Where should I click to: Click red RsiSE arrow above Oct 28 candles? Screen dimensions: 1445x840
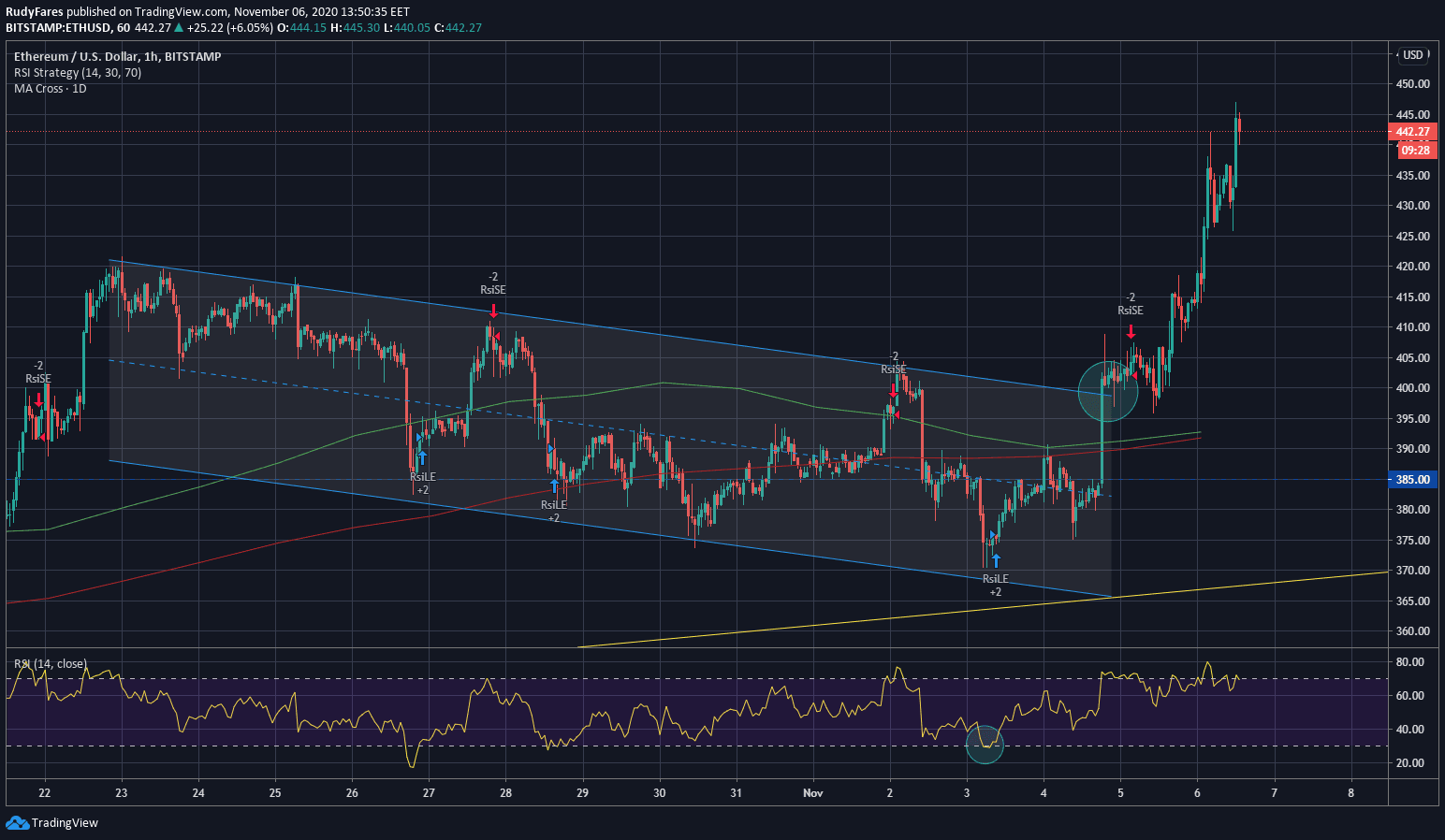tap(493, 311)
